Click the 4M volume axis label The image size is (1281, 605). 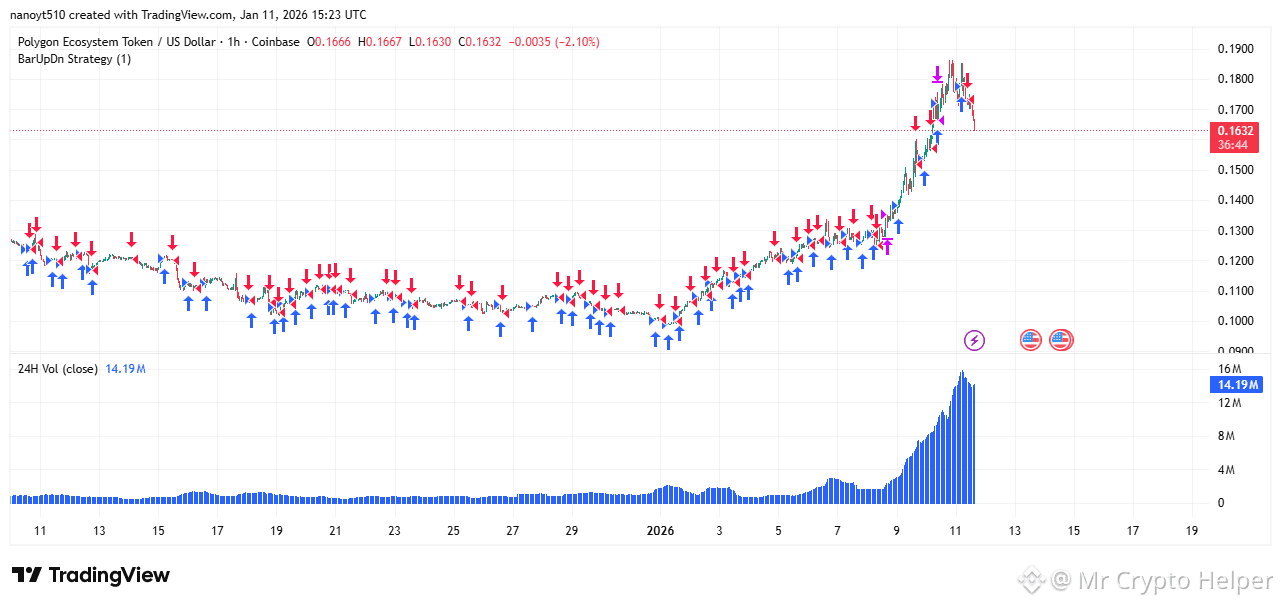[1226, 470]
